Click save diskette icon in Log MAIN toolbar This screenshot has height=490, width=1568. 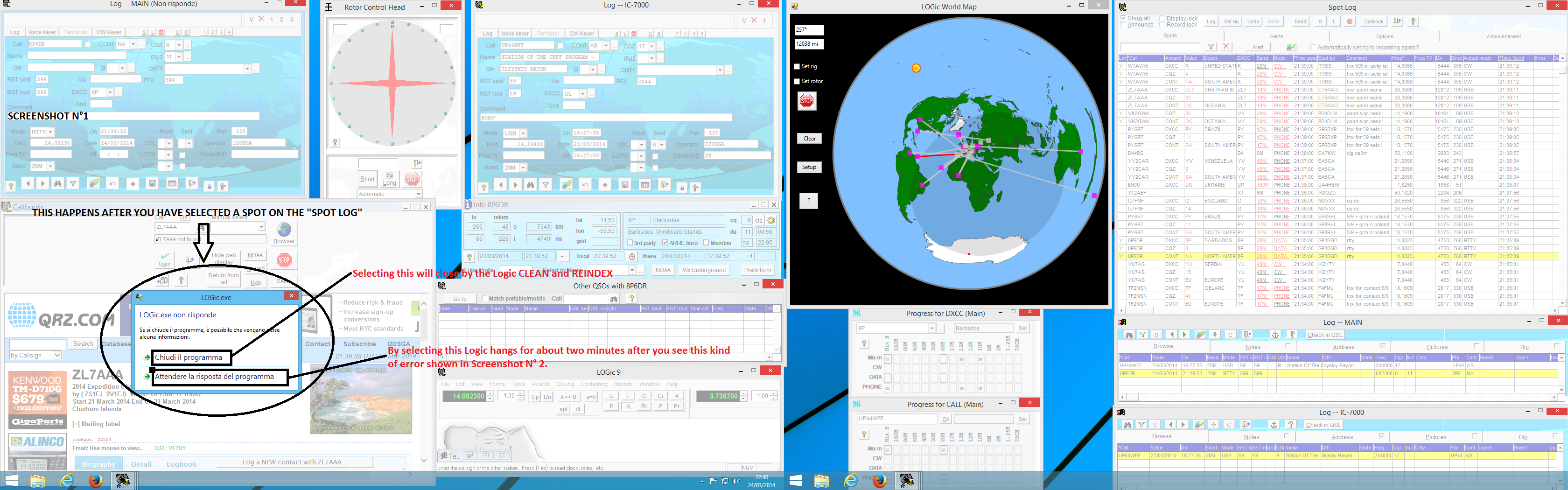(x=152, y=183)
